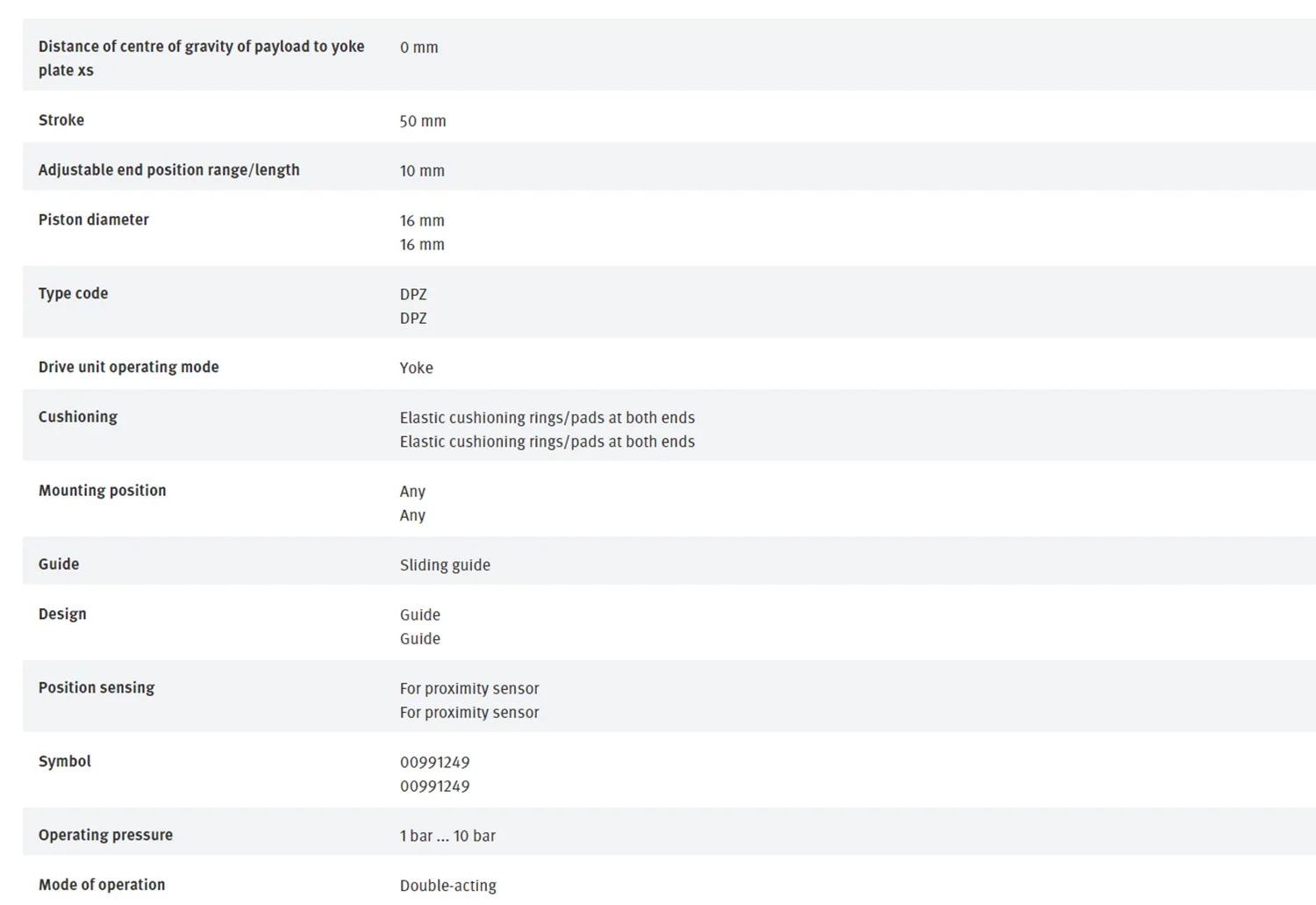Select the 1 bar ... 10 bar value
The height and width of the screenshot is (905, 1316).
pos(447,836)
